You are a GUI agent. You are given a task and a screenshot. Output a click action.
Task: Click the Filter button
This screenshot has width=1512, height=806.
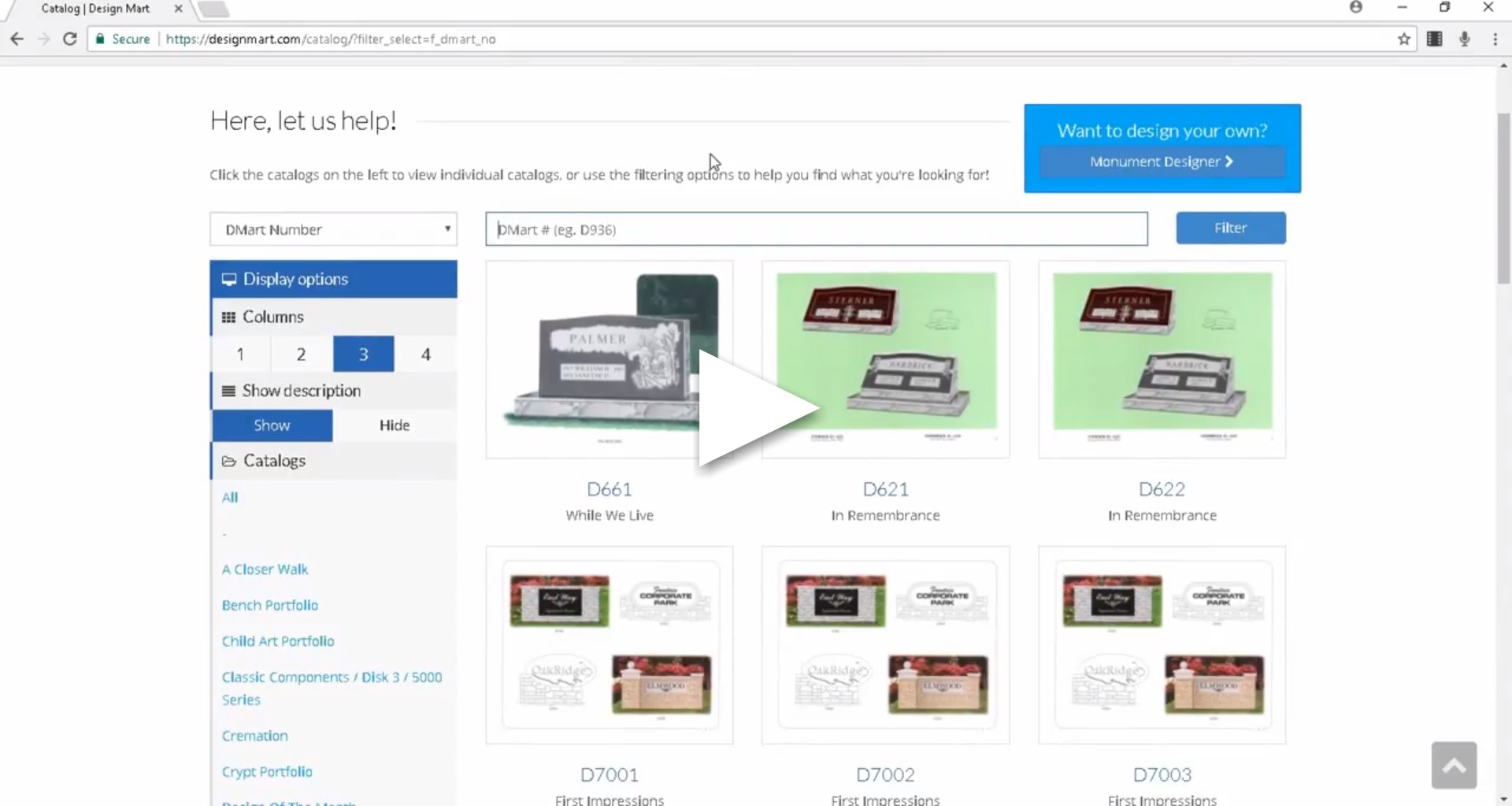(1231, 228)
